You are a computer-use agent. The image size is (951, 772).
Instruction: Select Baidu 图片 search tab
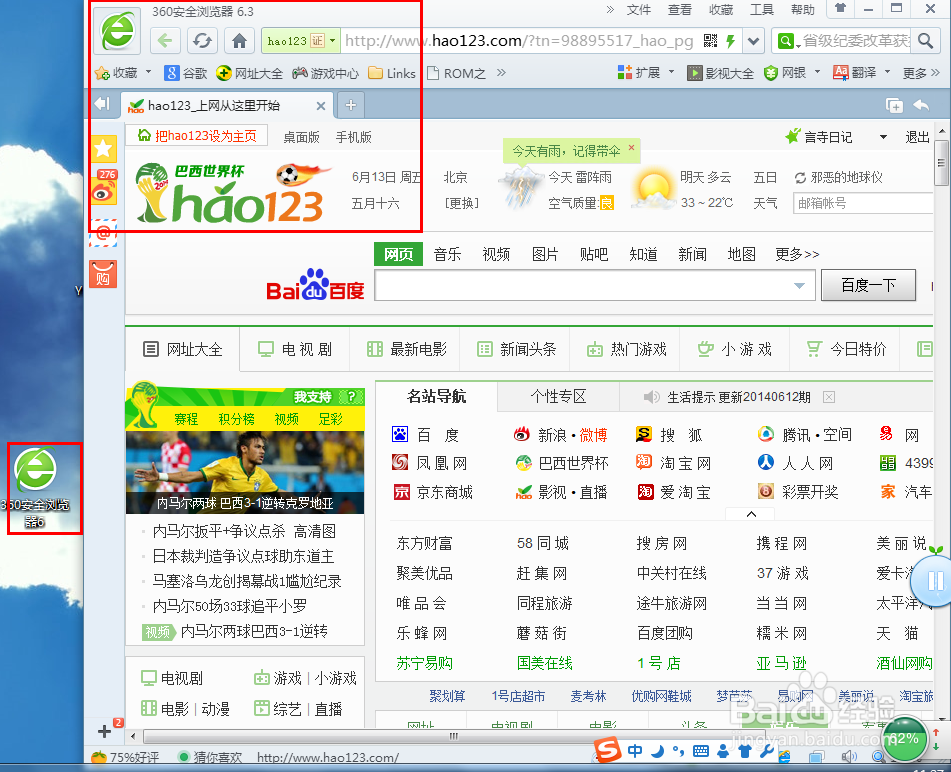[545, 254]
